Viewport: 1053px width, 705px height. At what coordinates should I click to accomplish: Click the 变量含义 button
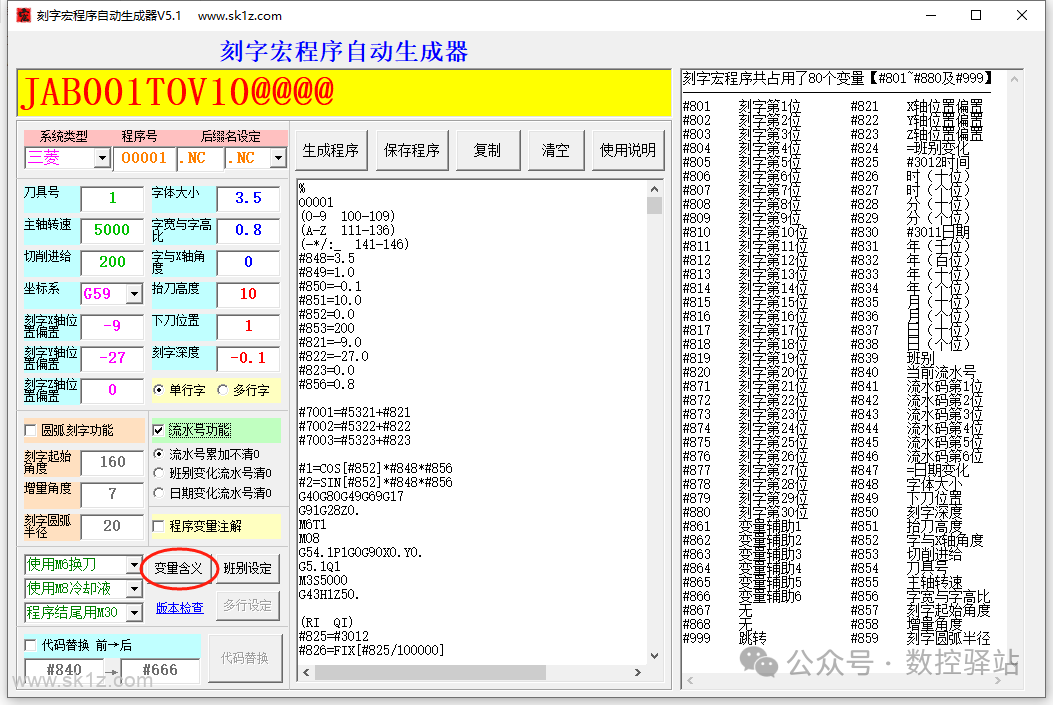tap(179, 569)
